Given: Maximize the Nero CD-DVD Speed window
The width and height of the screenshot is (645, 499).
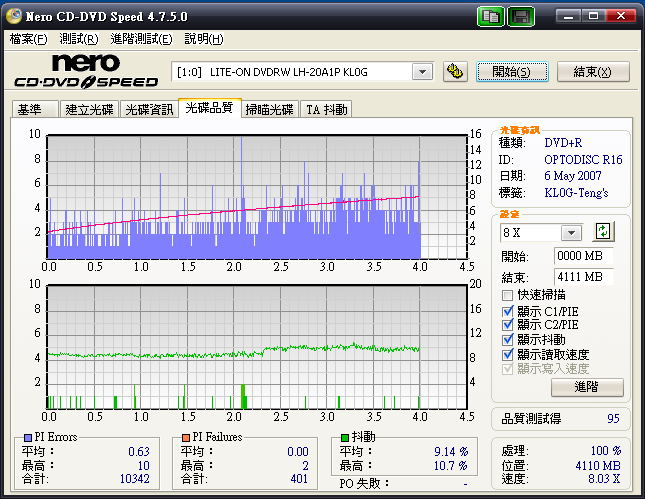Looking at the screenshot, I should click(593, 16).
